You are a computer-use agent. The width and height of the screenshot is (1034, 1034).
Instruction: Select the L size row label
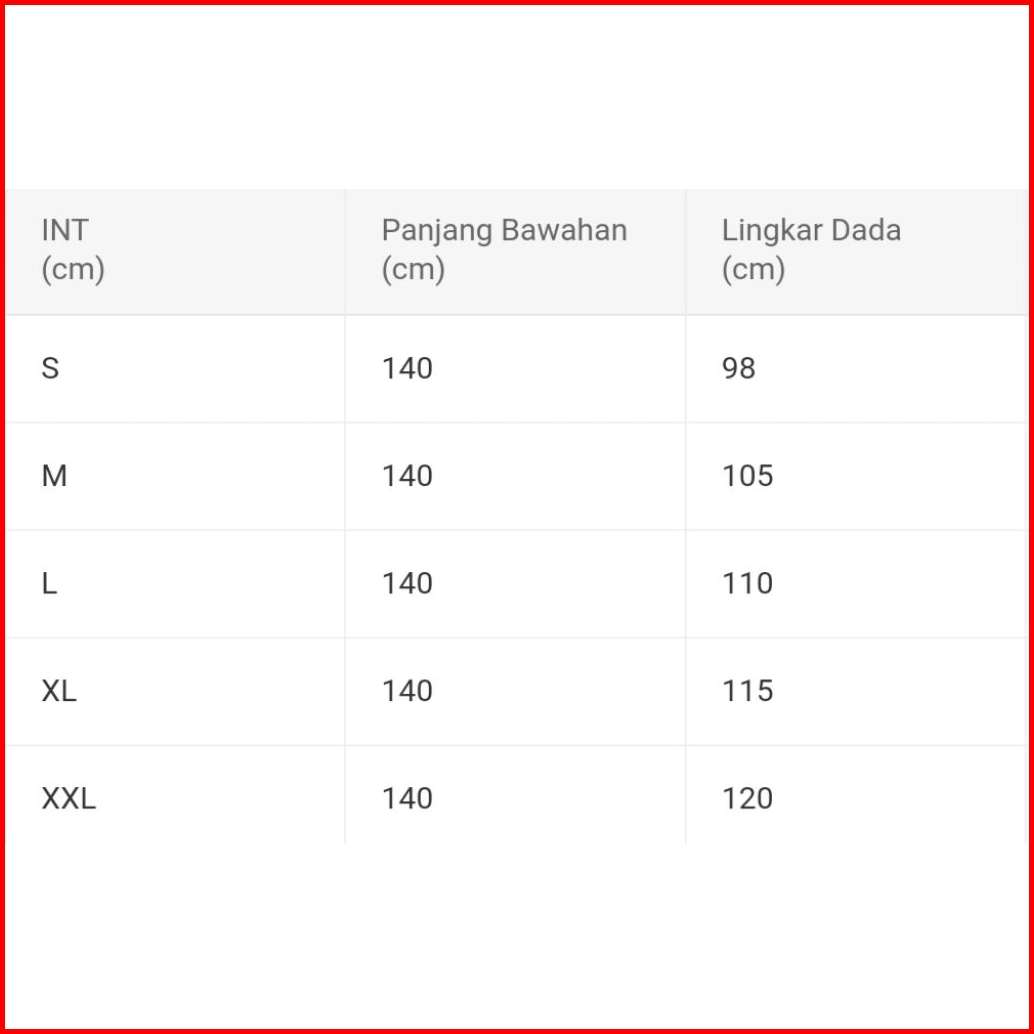point(49,584)
